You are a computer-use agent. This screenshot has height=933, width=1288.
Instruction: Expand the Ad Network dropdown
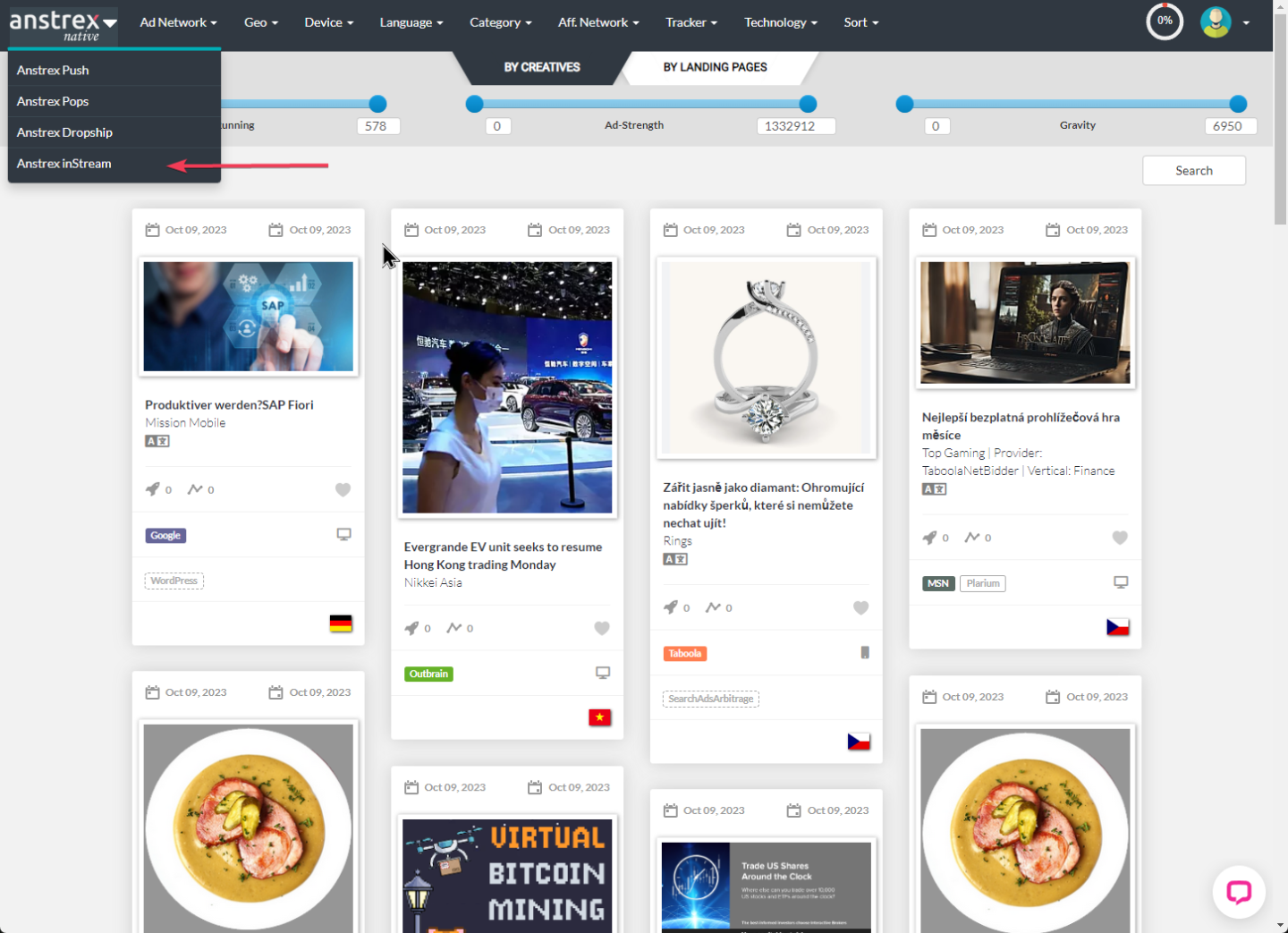click(x=178, y=22)
